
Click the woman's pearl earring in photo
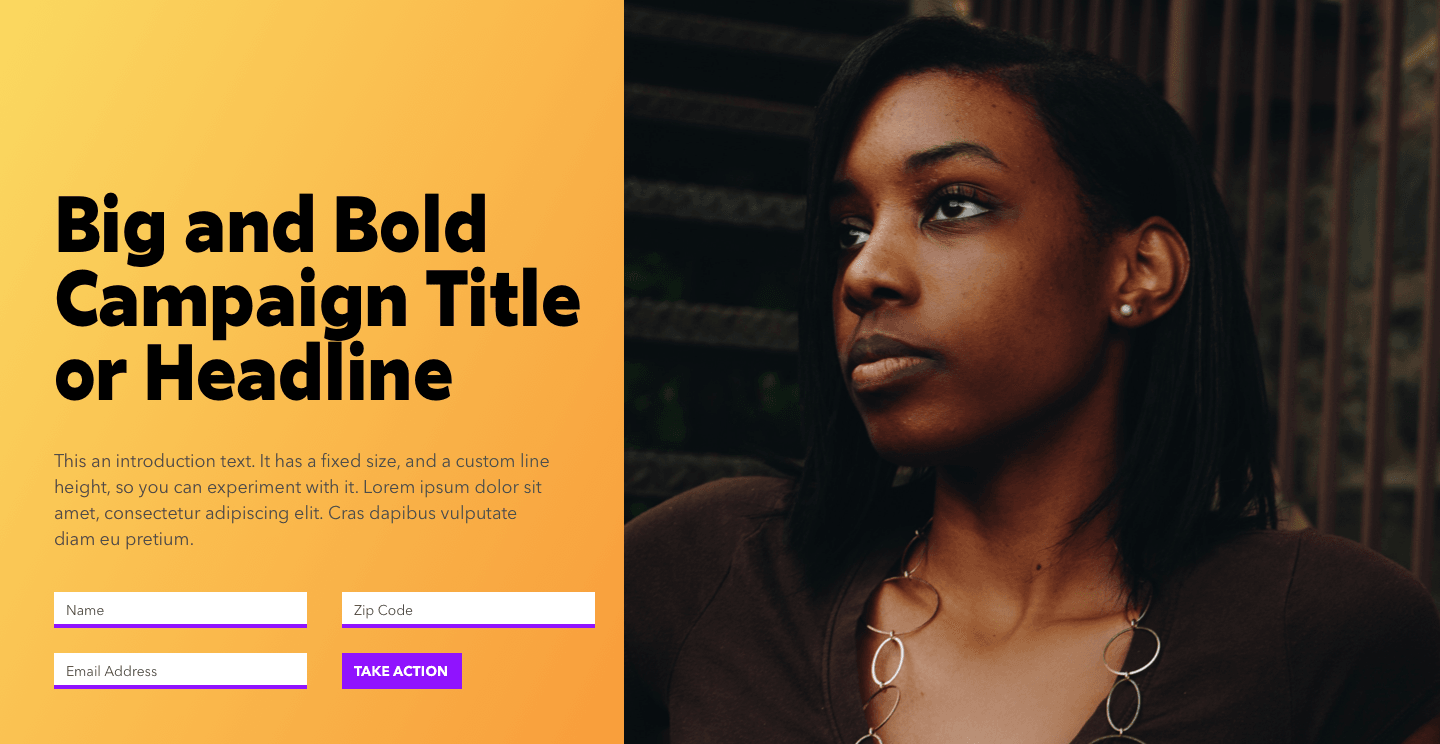(1126, 310)
